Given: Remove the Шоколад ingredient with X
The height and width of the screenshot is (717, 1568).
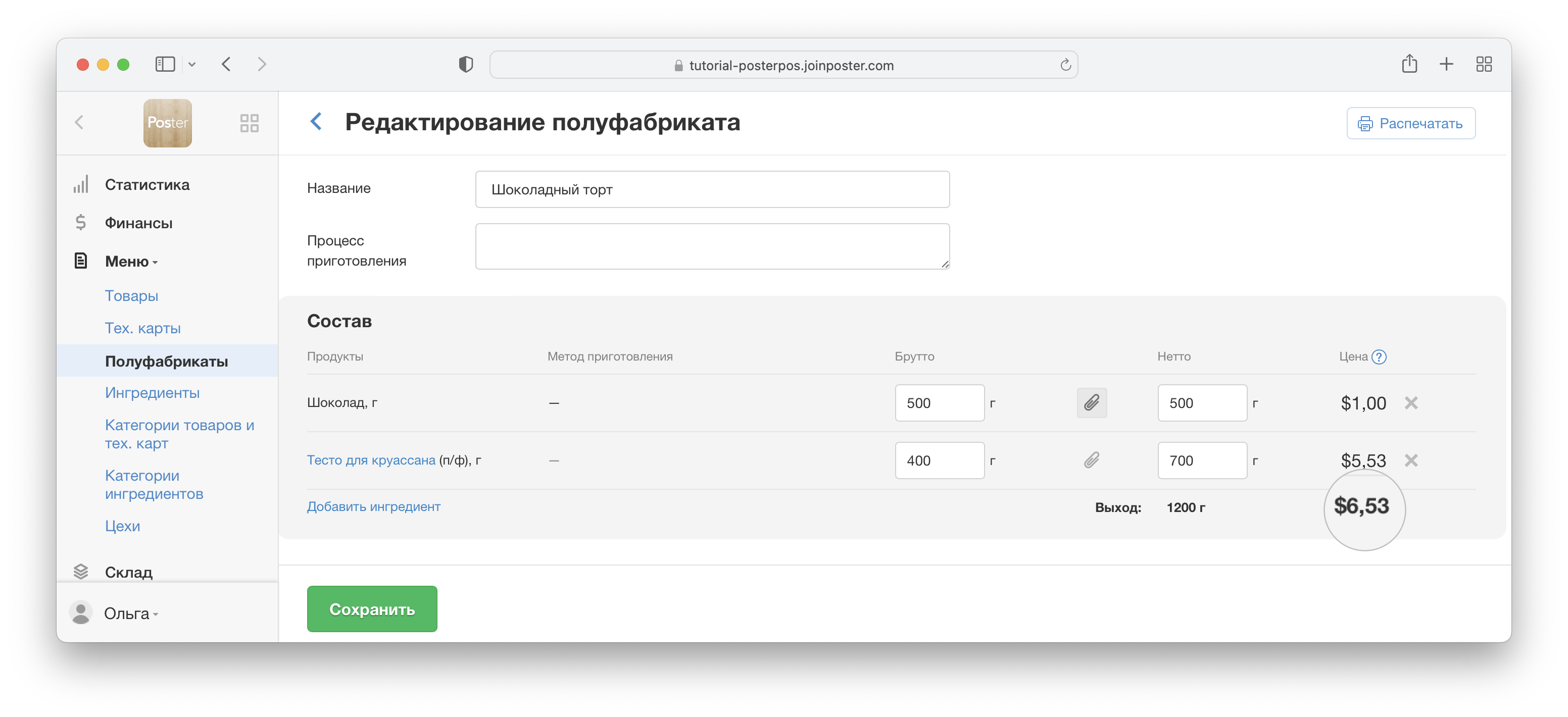Looking at the screenshot, I should tap(1411, 402).
